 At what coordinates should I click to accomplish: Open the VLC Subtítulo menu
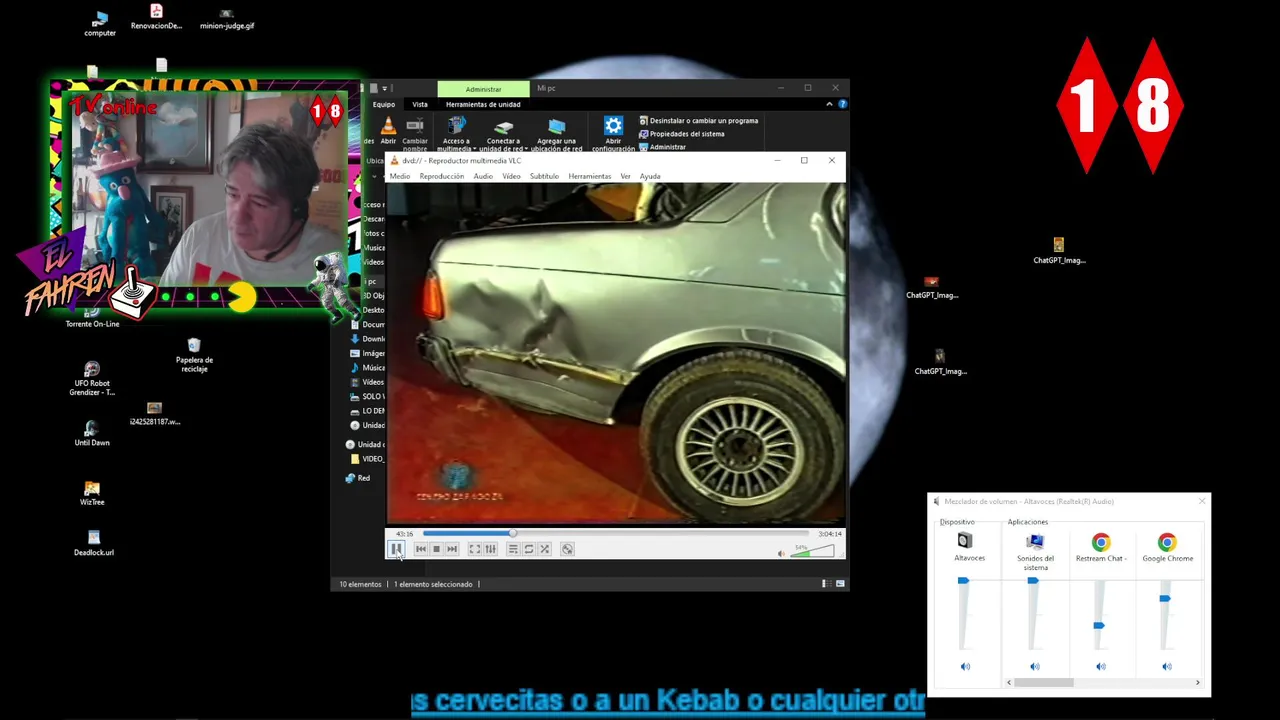click(544, 176)
